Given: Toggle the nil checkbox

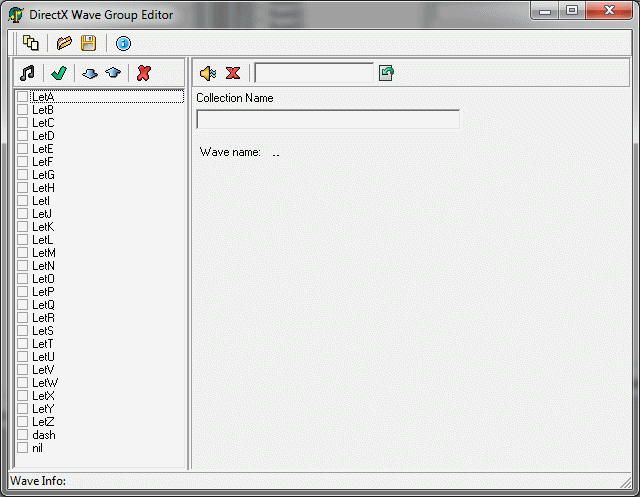Looking at the screenshot, I should [x=23, y=448].
